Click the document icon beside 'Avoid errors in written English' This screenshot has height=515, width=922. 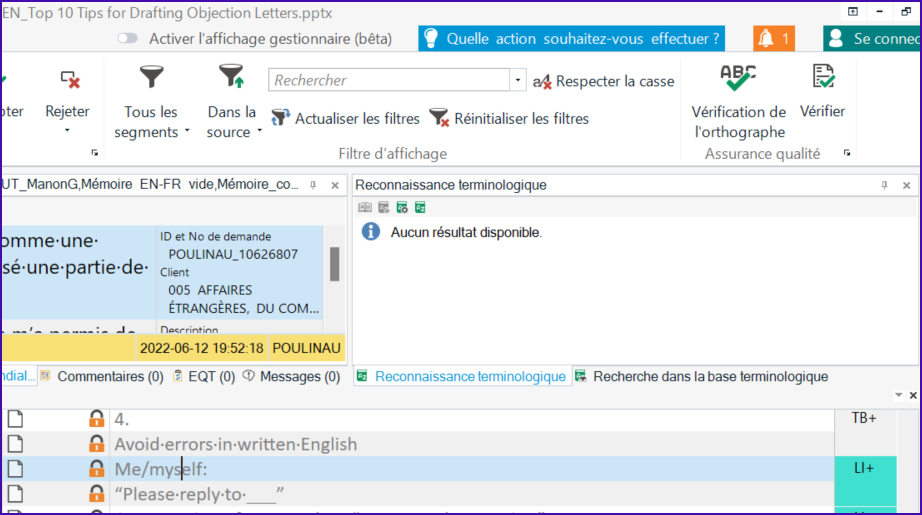(16, 444)
